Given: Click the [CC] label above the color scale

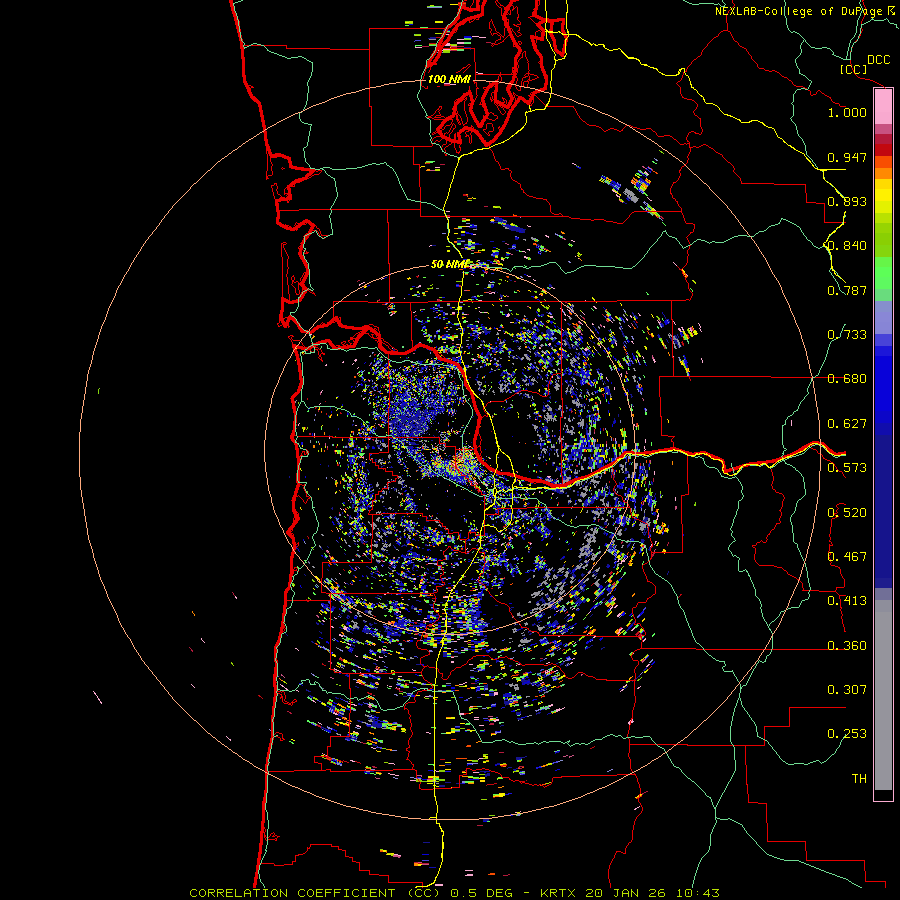Looking at the screenshot, I should click(853, 69).
